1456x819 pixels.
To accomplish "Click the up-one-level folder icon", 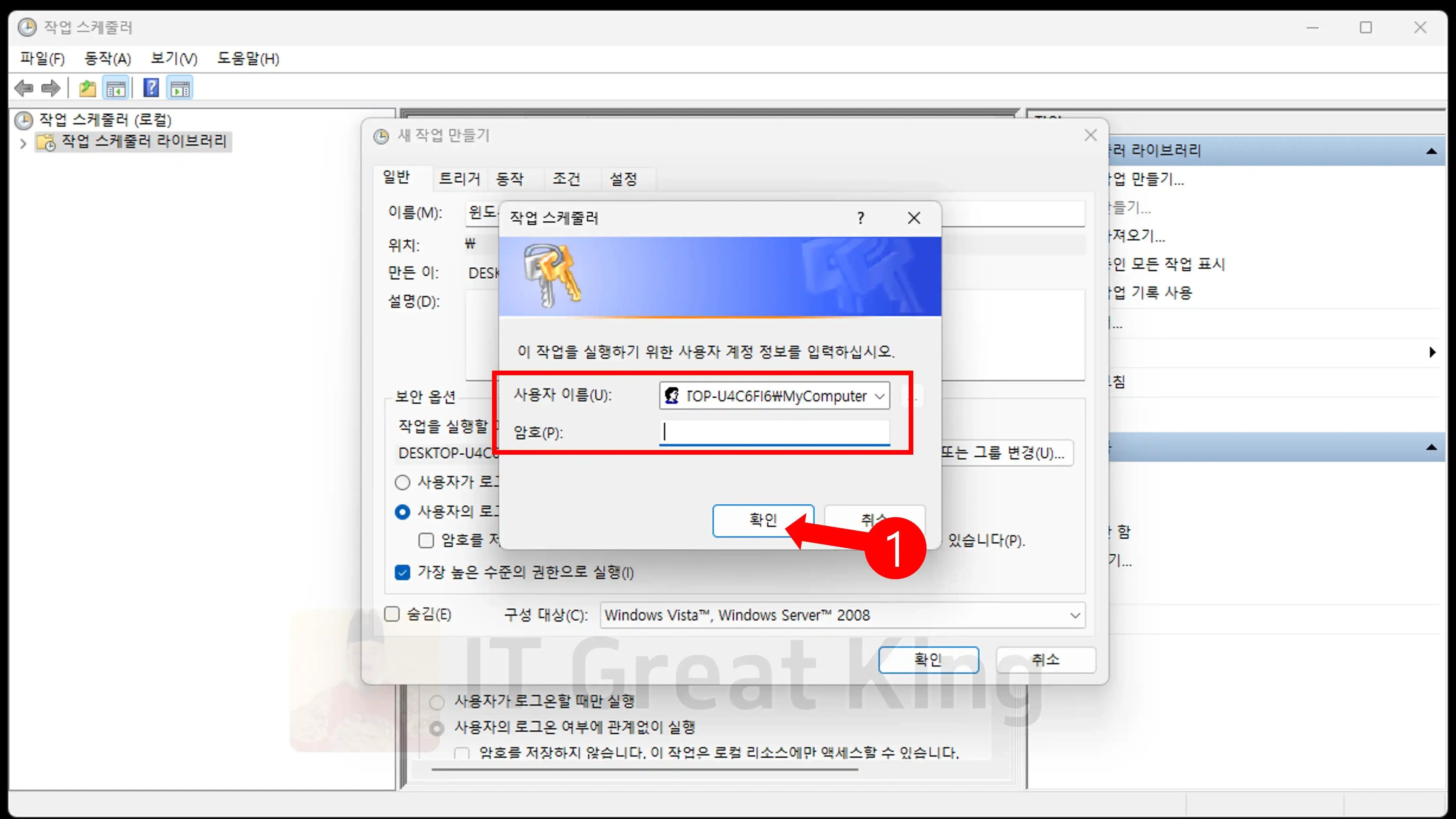I will (x=87, y=88).
